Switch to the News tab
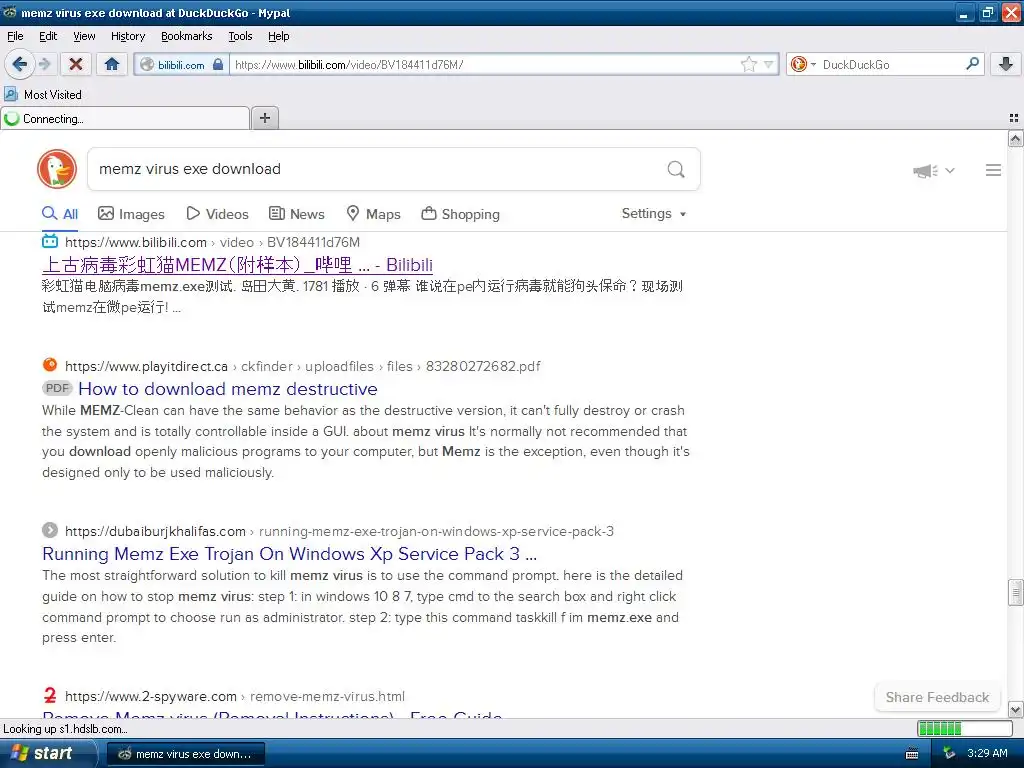This screenshot has width=1024, height=768. click(296, 214)
